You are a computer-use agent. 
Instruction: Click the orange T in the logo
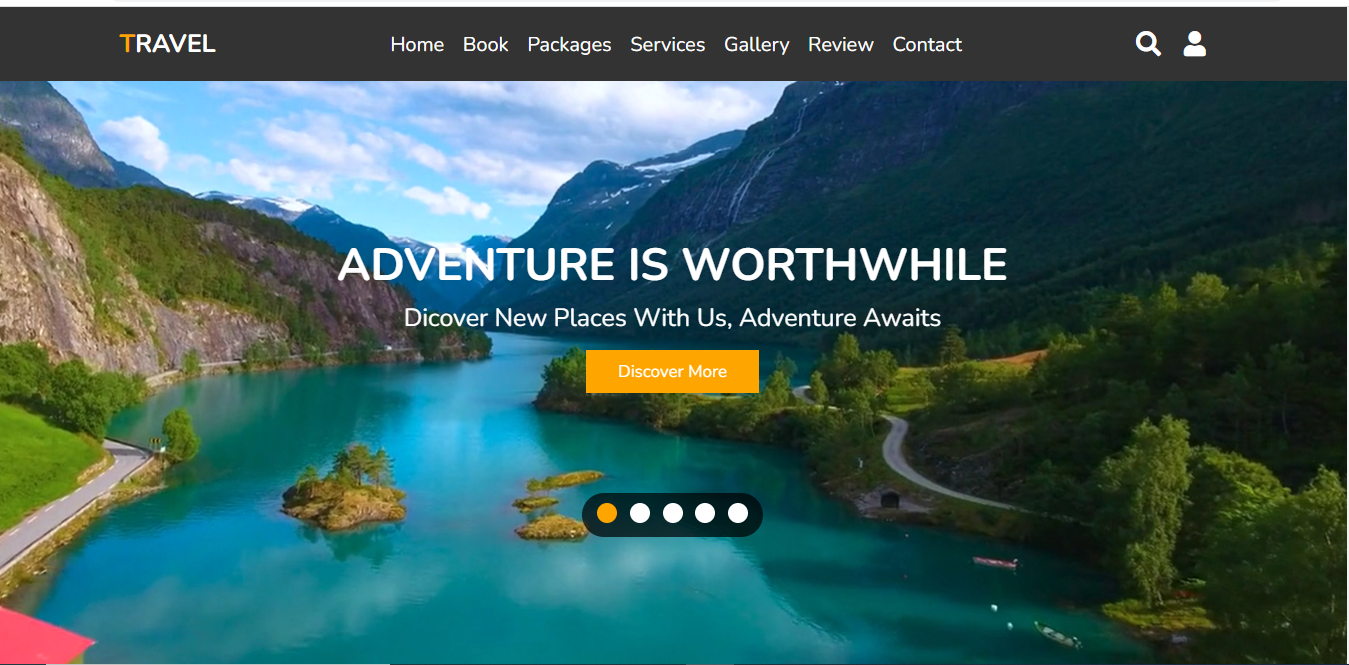point(126,44)
